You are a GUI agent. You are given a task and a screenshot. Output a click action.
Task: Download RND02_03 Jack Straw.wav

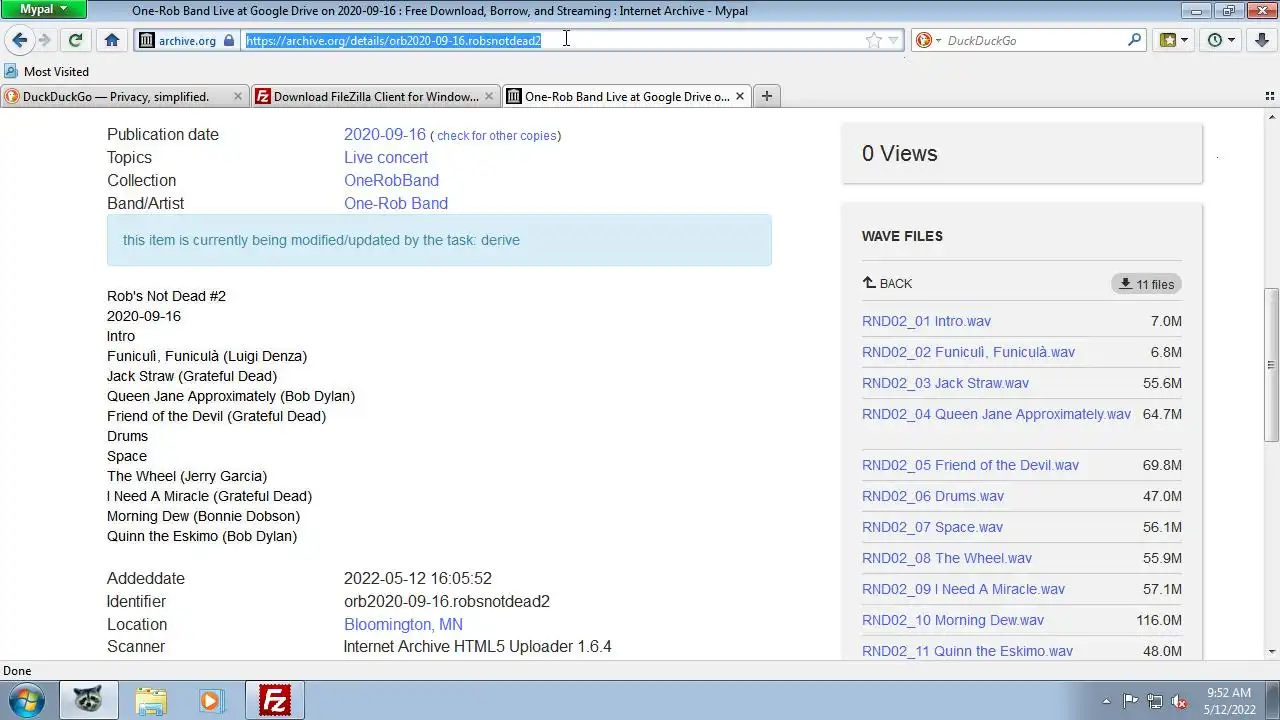[945, 383]
